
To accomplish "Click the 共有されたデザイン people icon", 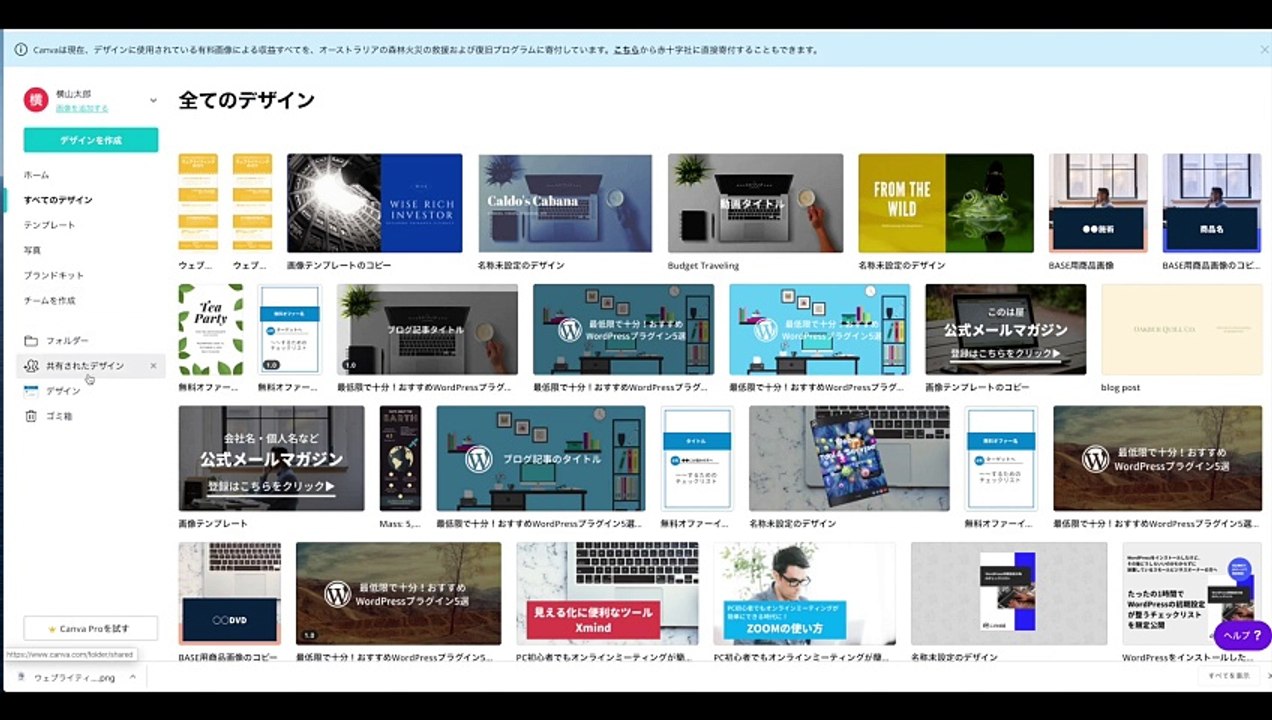I will 31,366.
